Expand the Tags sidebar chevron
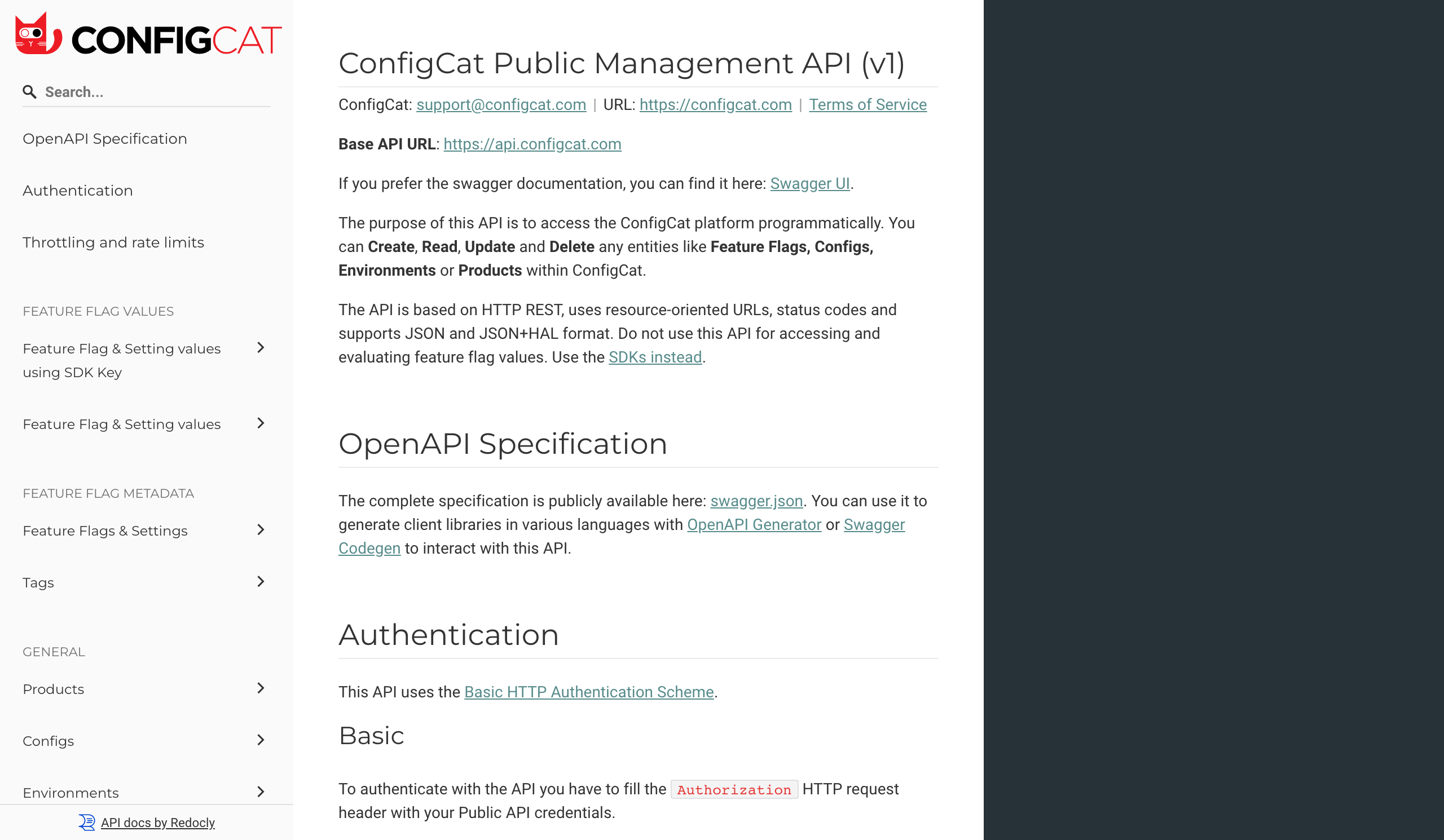The width and height of the screenshot is (1444, 840). (x=260, y=582)
